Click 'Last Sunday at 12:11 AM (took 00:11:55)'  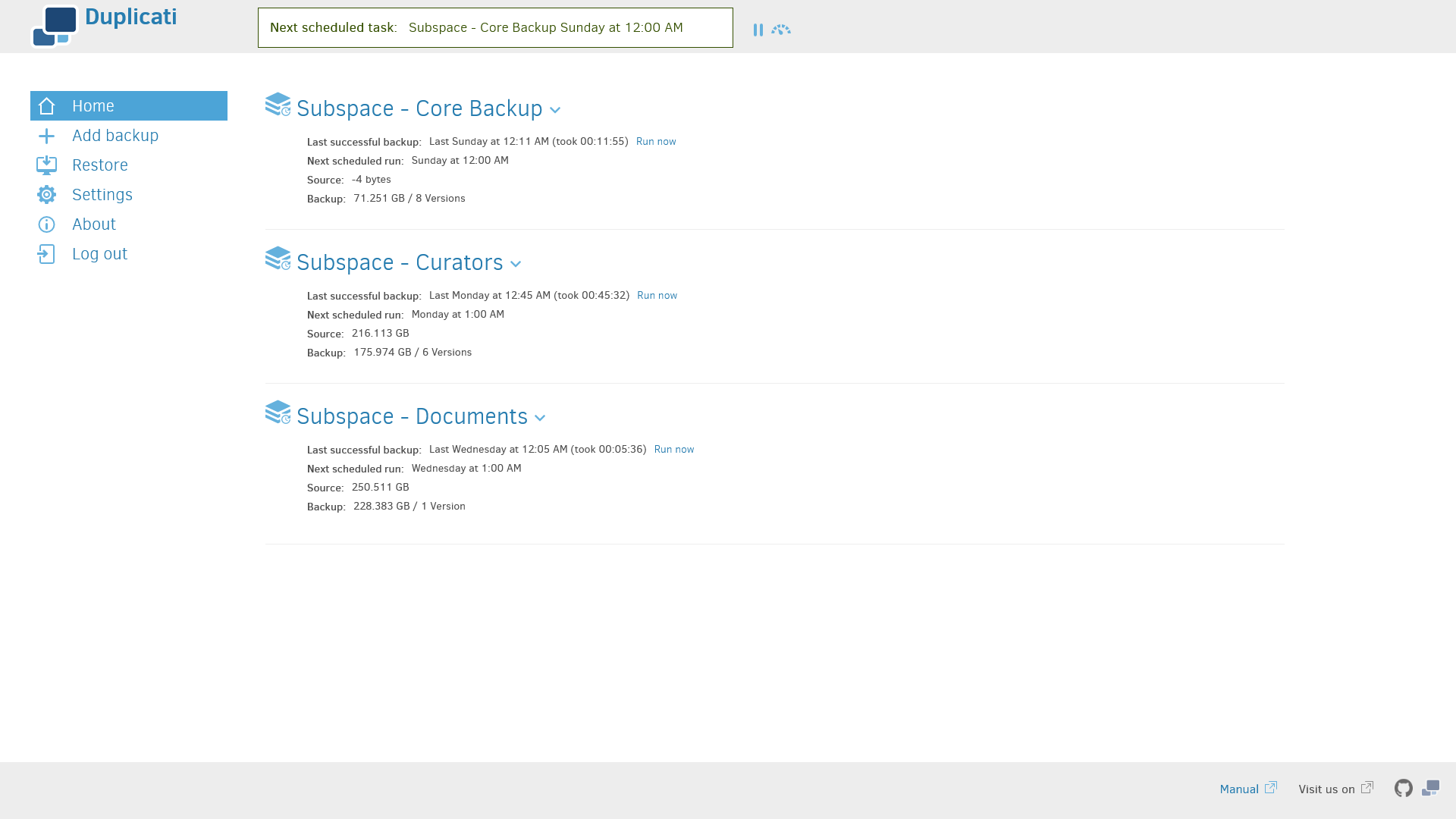pos(529,142)
